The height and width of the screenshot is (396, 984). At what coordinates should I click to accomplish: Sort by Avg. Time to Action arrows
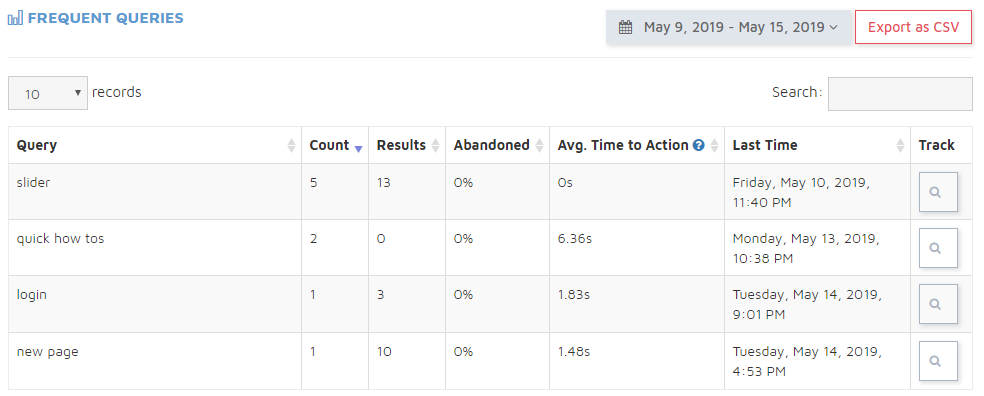click(x=714, y=146)
